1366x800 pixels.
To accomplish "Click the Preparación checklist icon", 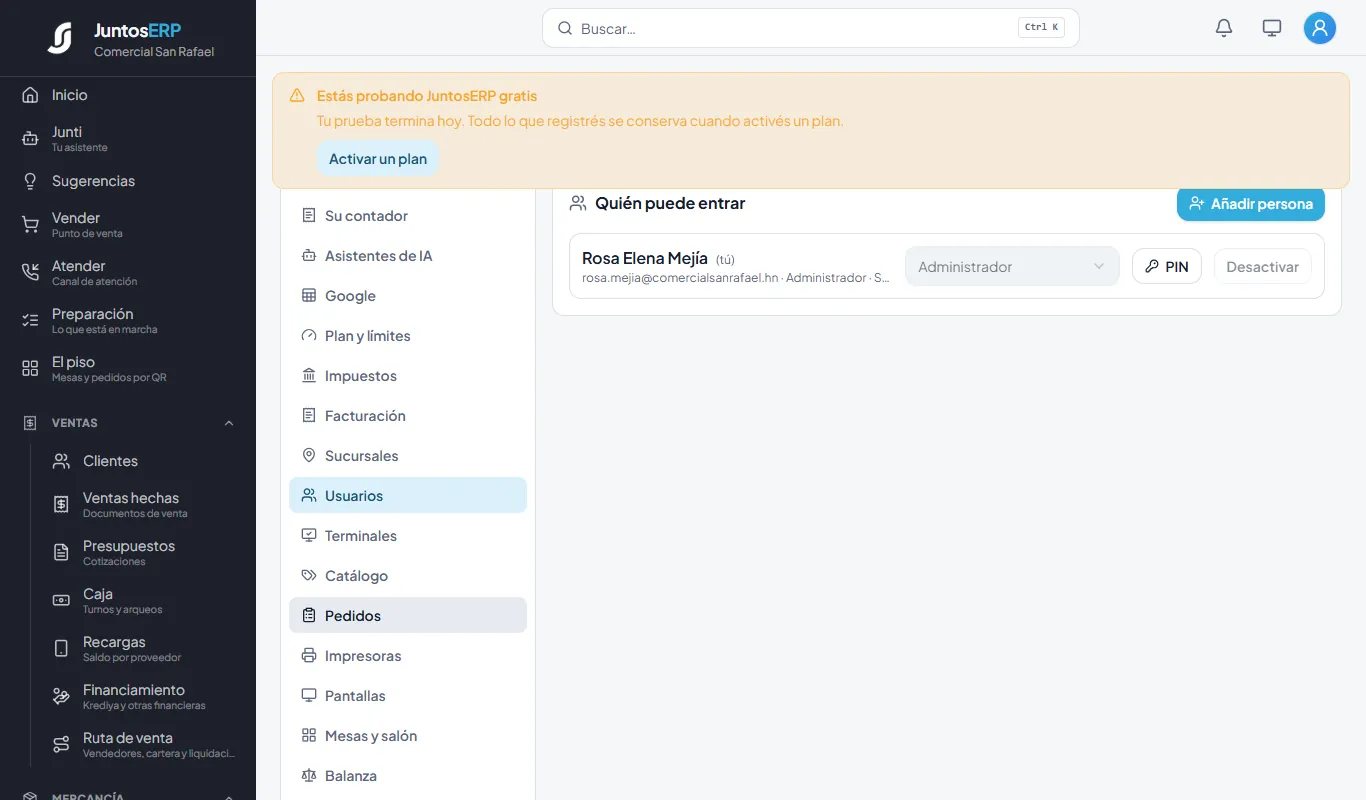I will (x=30, y=321).
